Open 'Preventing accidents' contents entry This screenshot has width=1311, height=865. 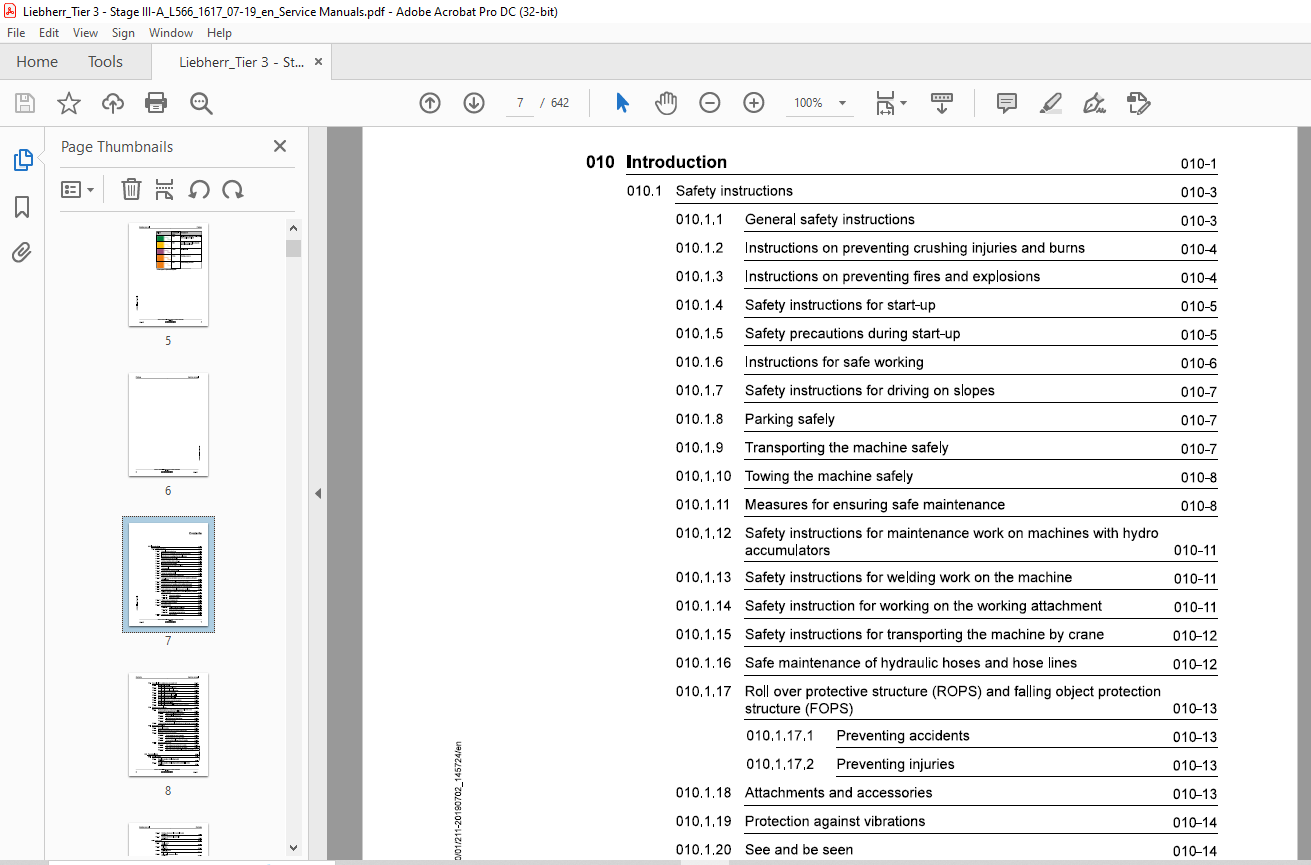pos(903,736)
